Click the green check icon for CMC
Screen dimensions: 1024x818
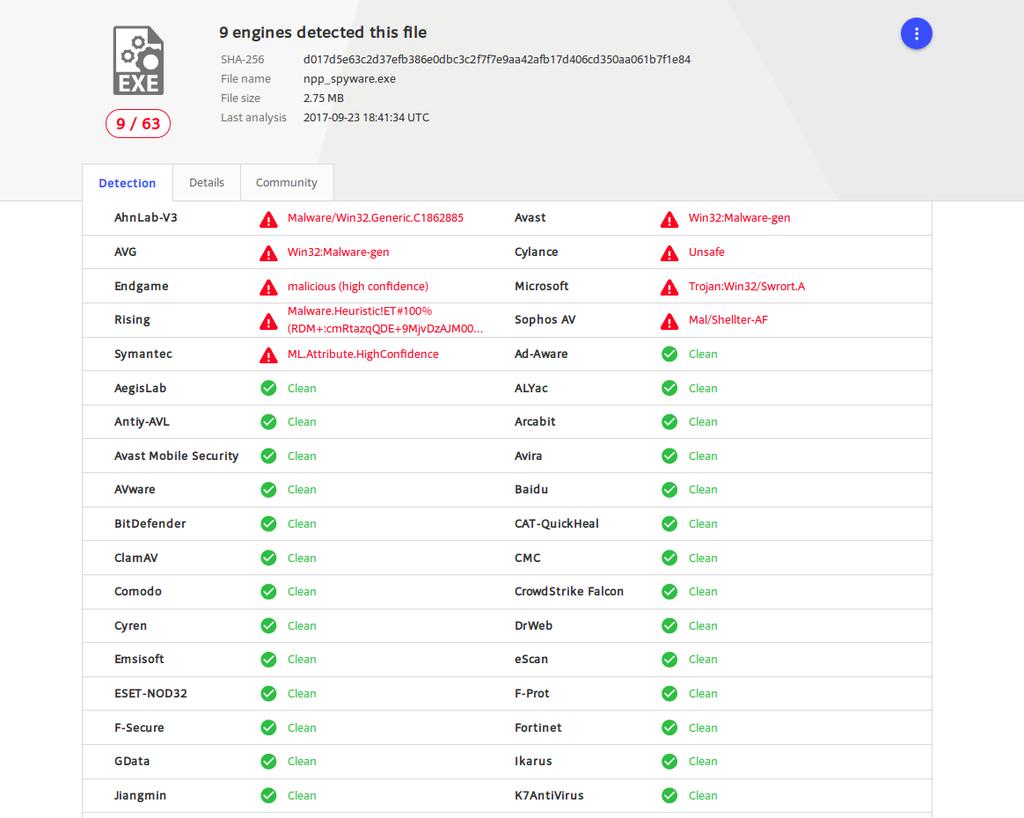(x=669, y=558)
